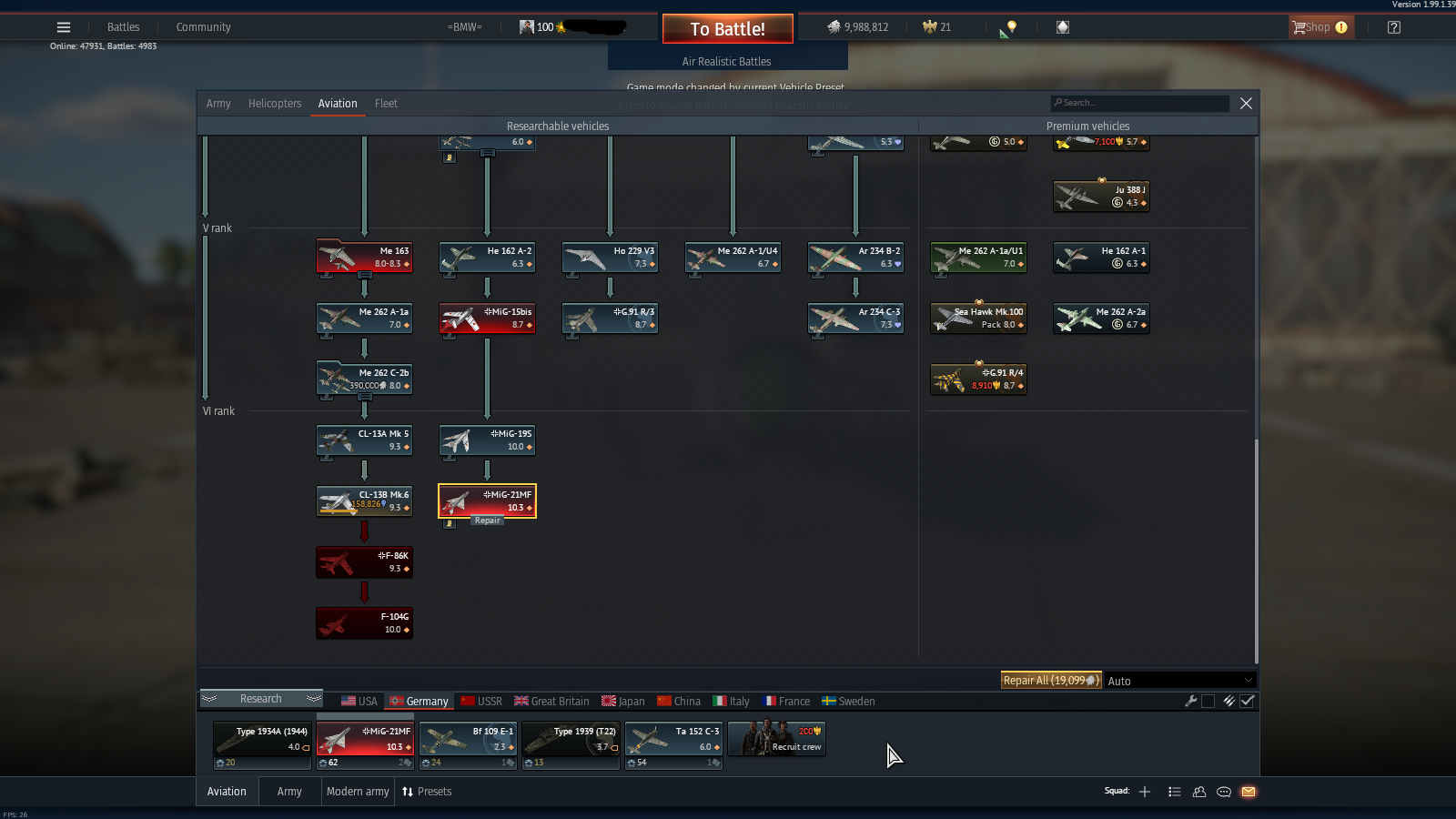Select the premium G.91 R/4 card
Screen dimensions: 1456x819
point(978,379)
